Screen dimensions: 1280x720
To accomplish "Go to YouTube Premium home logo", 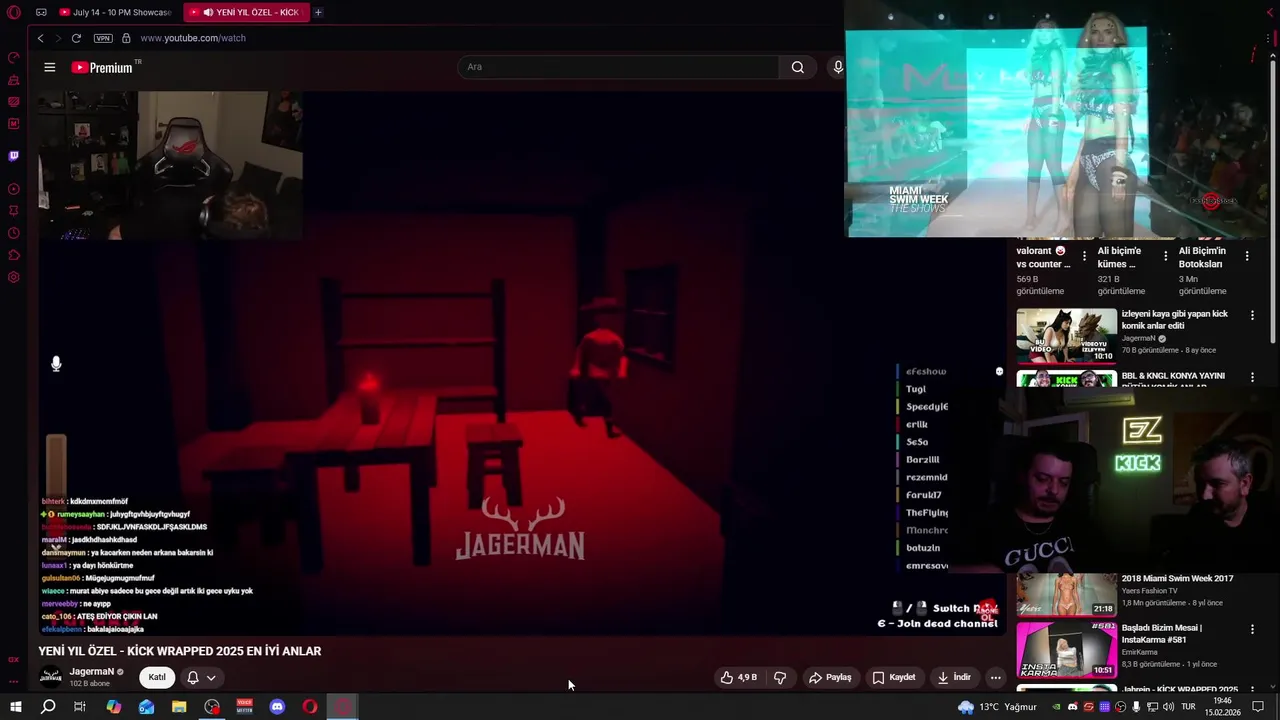I will click(102, 67).
